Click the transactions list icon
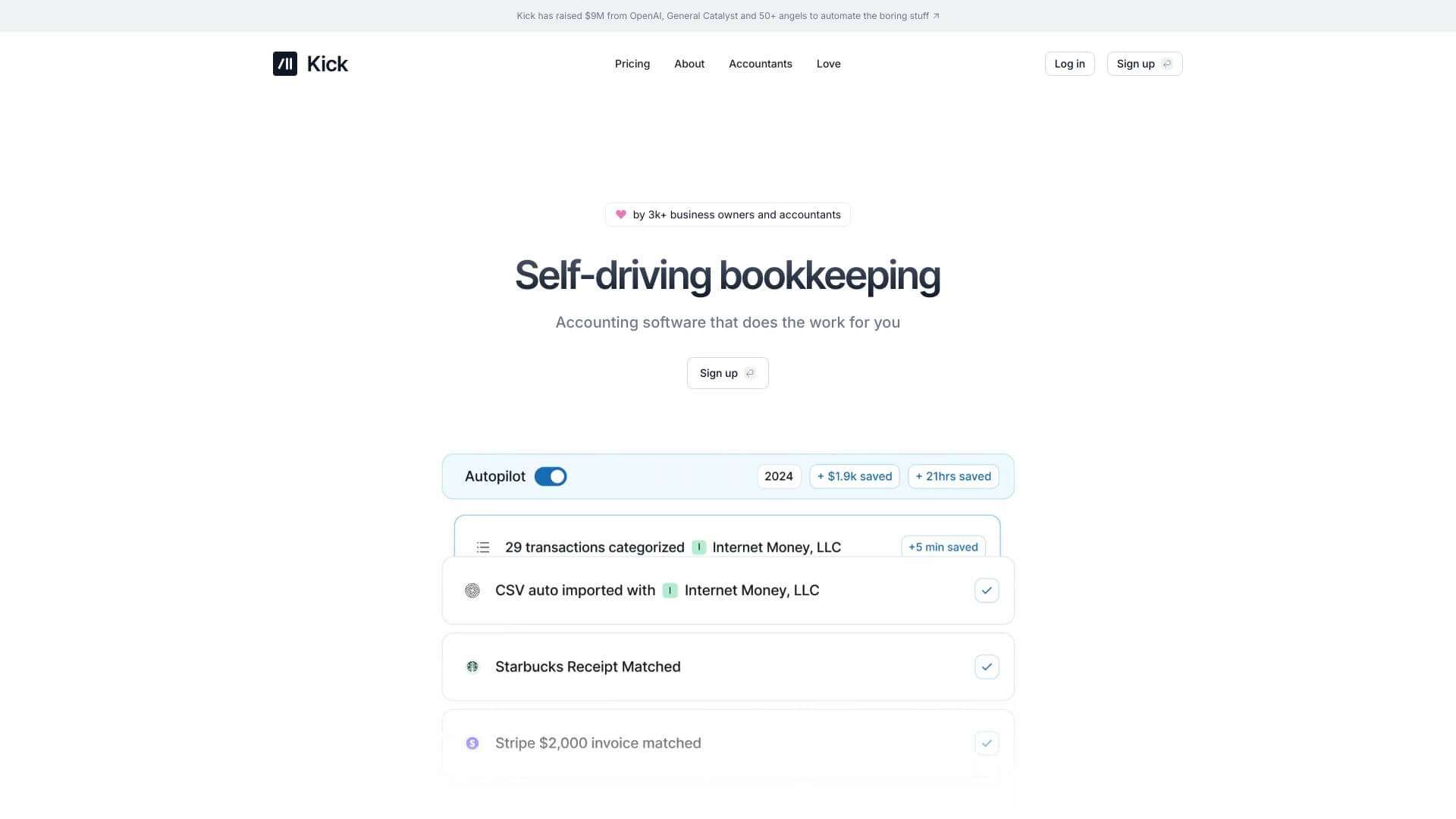This screenshot has width=1456, height=819. [x=482, y=547]
